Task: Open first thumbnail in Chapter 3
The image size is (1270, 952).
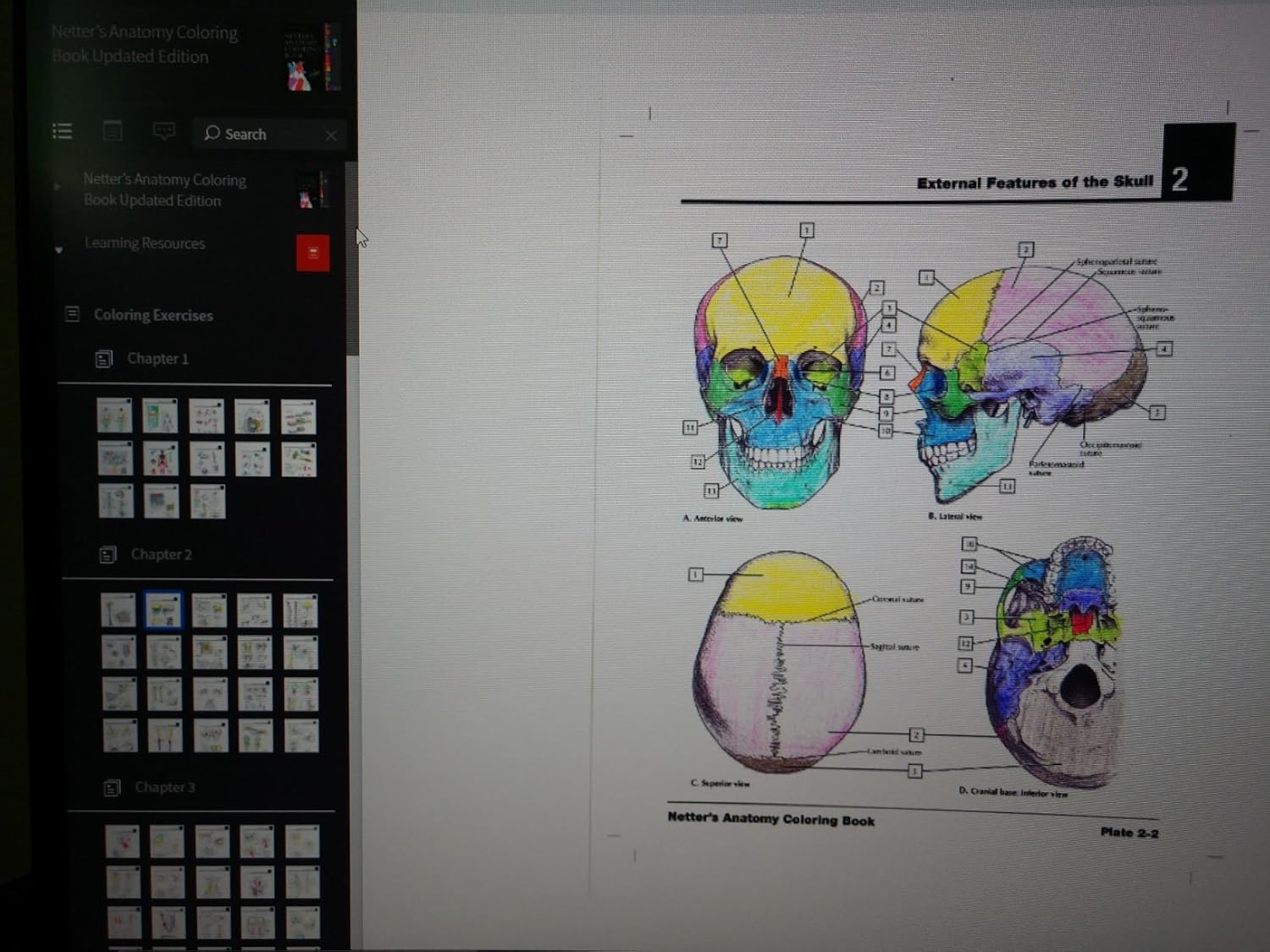Action: click(122, 842)
